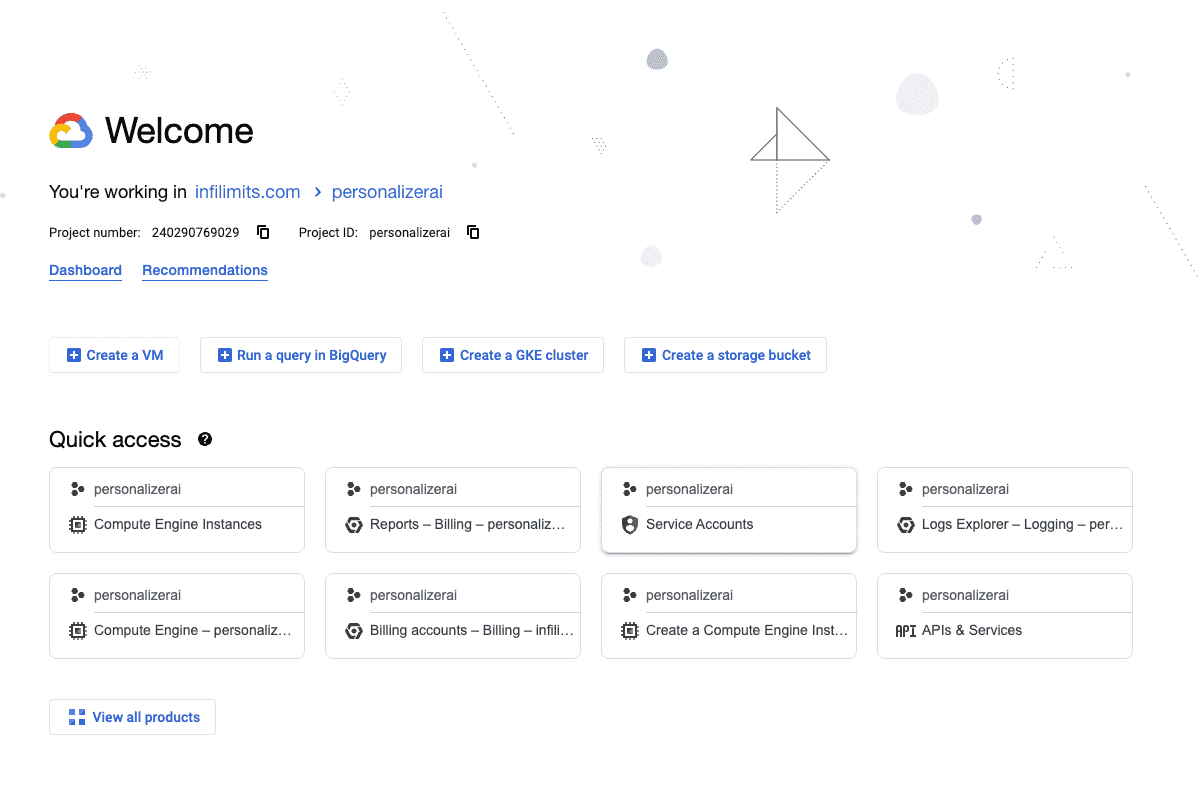Click the APIs & Services icon

coord(906,630)
